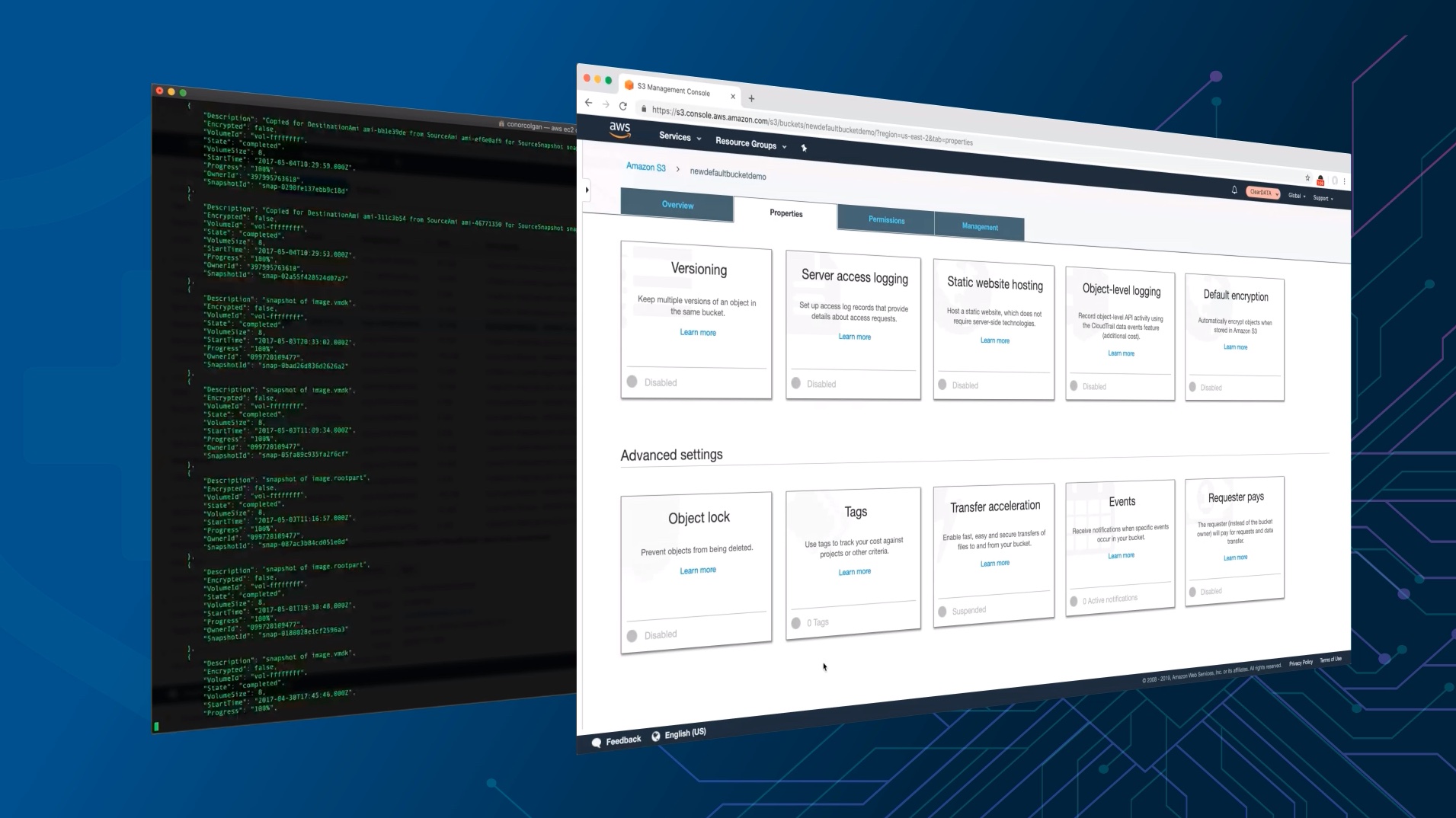Open a new browser tab with the plus icon
The width and height of the screenshot is (1456, 818).
(x=752, y=98)
